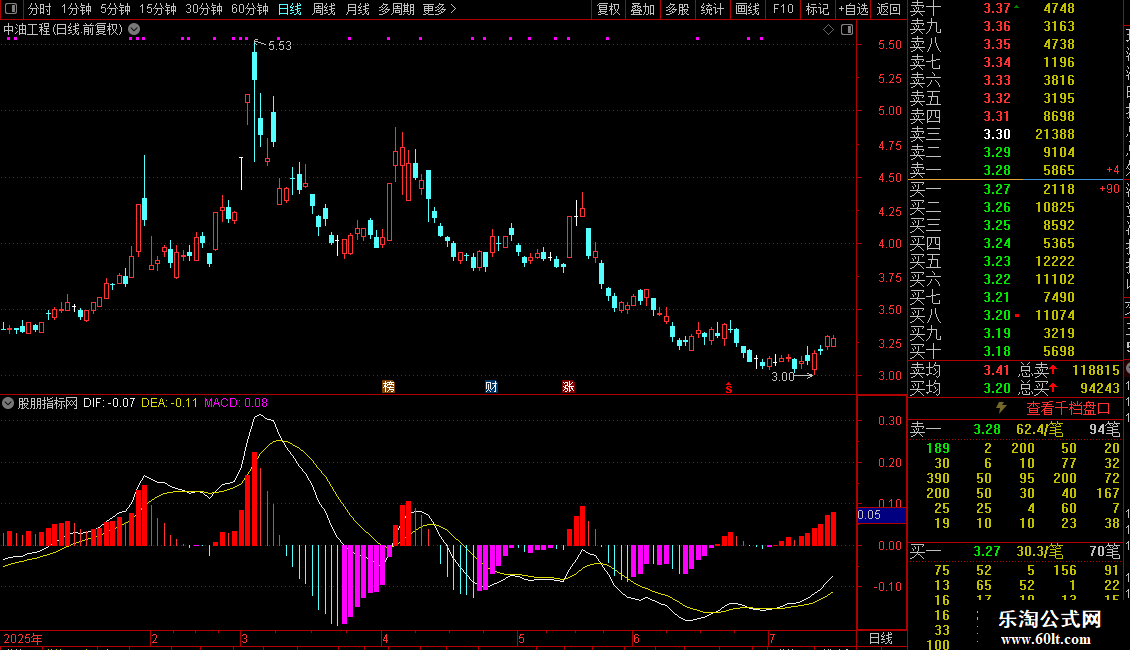Image resolution: width=1130 pixels, height=650 pixels.
Task: Click the lightning icon beside 查看千档盘口
Action: click(1001, 408)
